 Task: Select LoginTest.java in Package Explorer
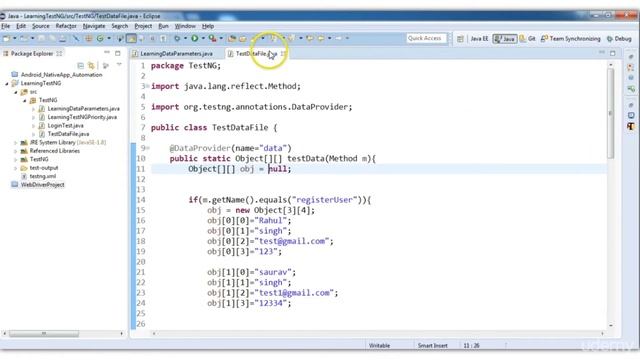(x=65, y=126)
